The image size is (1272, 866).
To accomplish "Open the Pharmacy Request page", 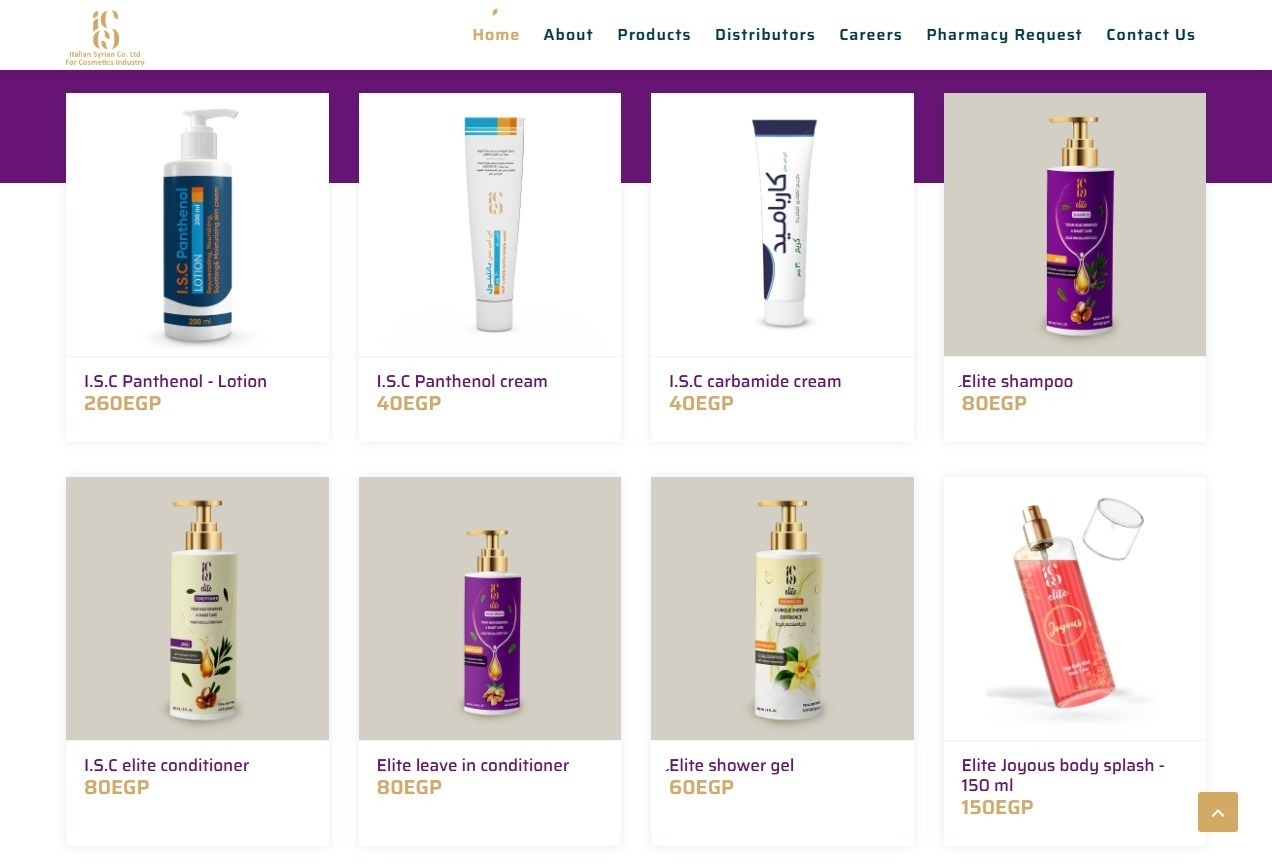I will (x=1004, y=35).
